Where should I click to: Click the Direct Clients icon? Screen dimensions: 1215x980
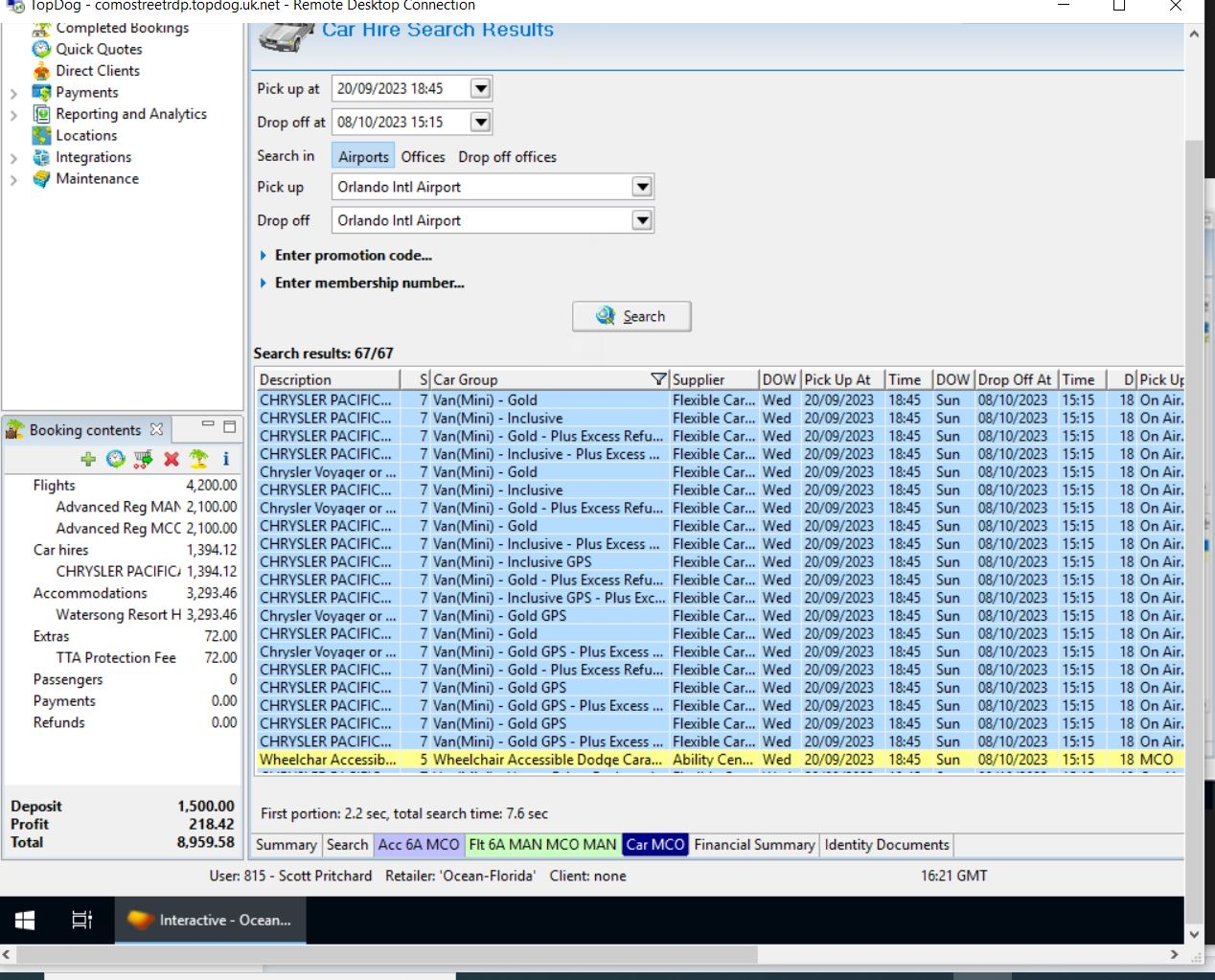(41, 71)
